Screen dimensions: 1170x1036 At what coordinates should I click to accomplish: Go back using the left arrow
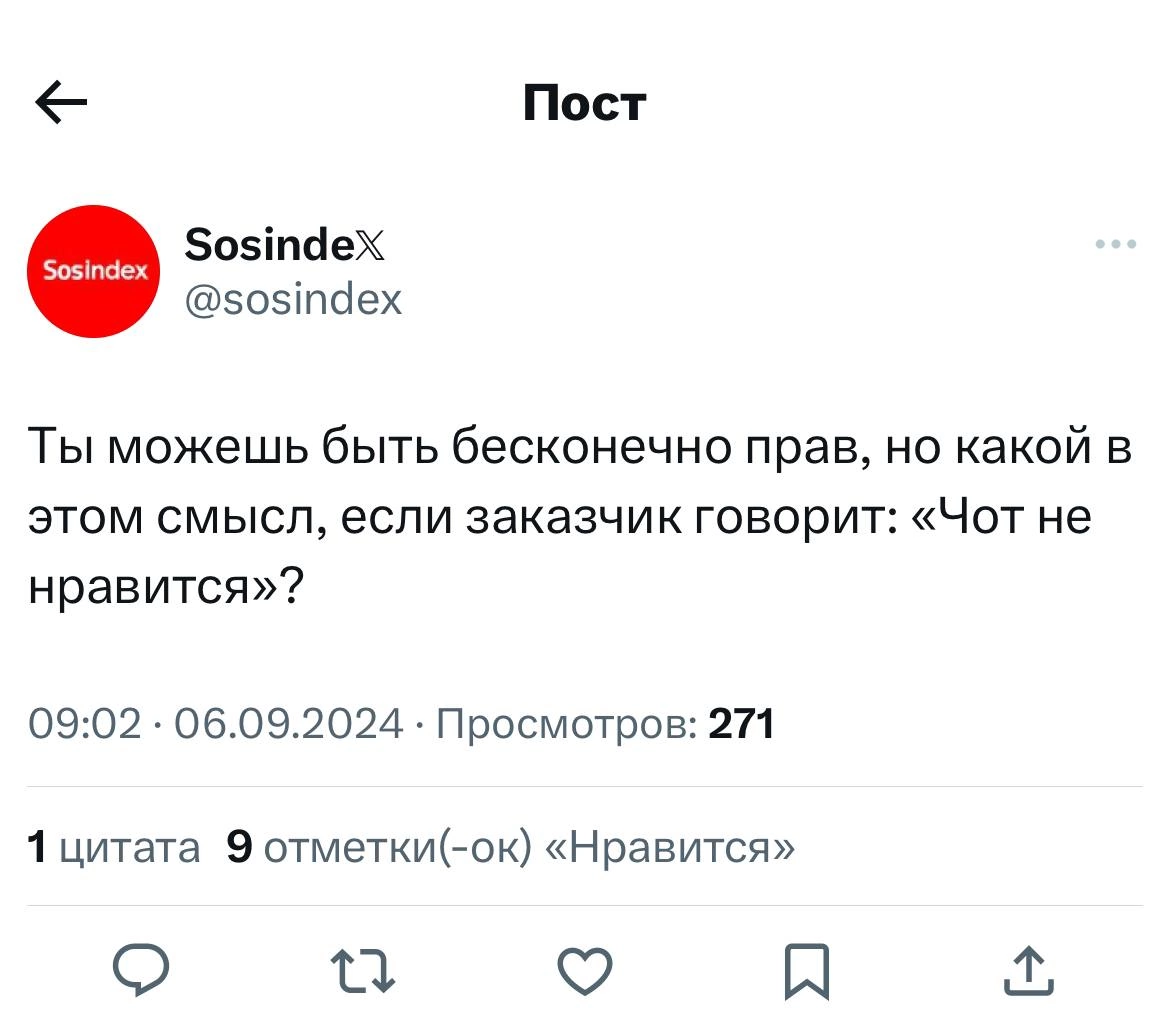tap(61, 105)
